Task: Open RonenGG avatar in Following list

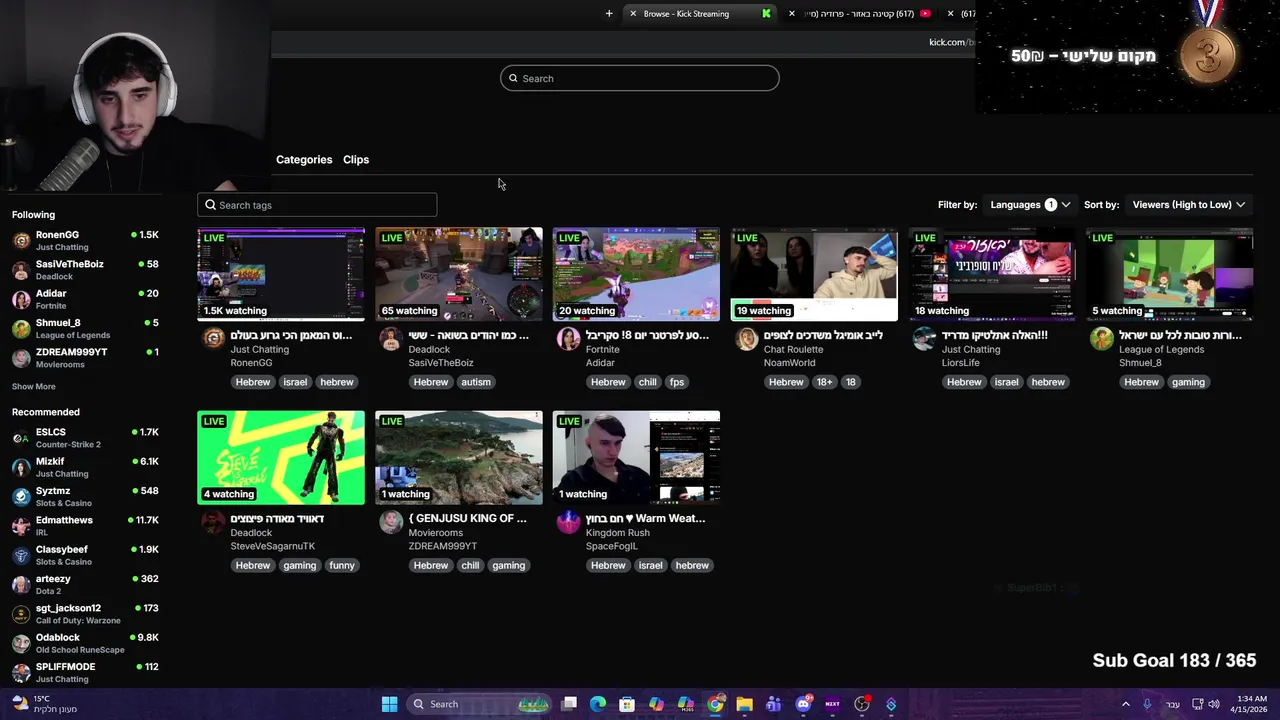Action: pos(21,241)
